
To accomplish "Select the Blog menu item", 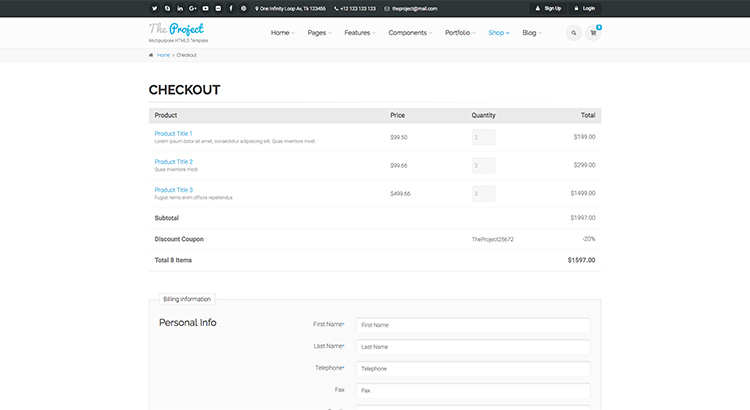I will tap(532, 33).
